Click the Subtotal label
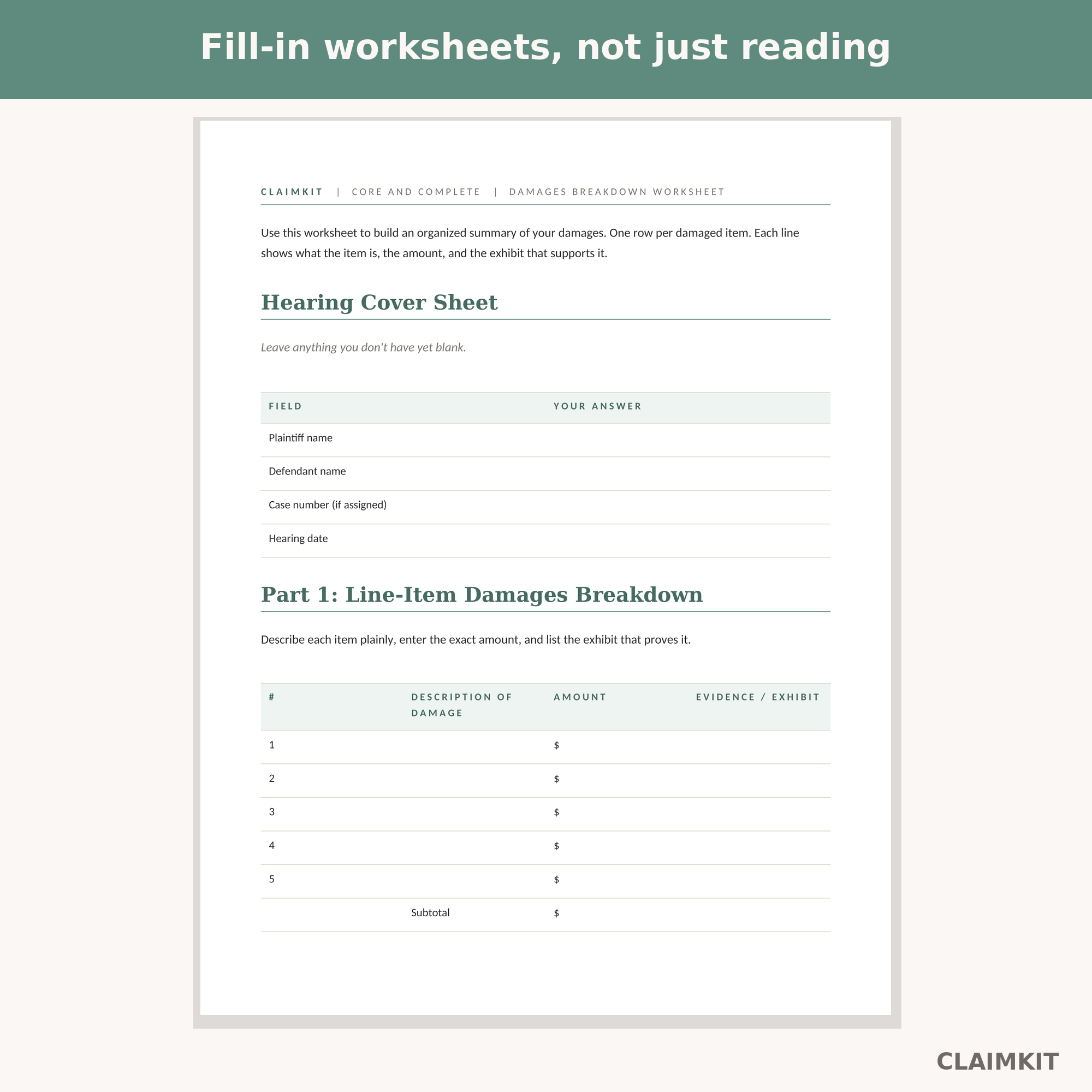 click(x=430, y=912)
